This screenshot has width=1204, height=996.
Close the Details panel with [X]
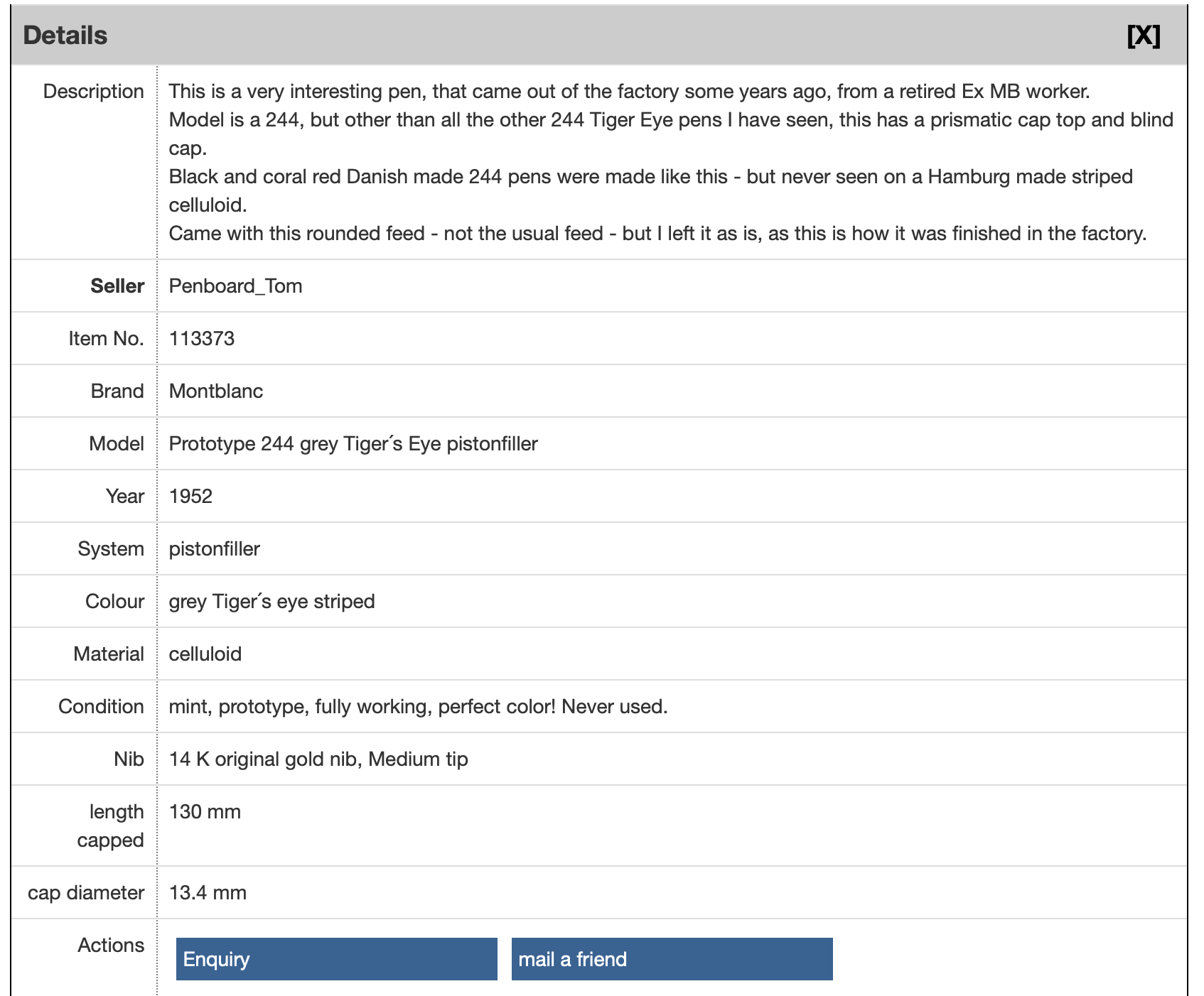[1143, 36]
